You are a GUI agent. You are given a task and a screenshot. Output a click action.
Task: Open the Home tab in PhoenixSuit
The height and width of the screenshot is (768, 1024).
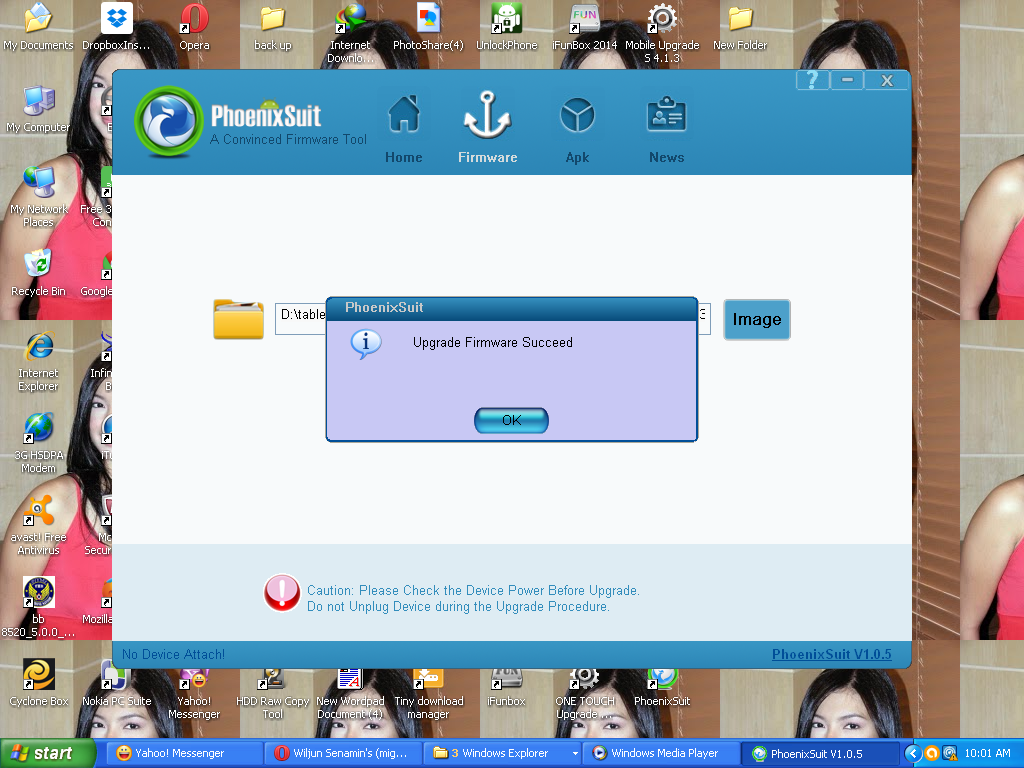point(403,128)
